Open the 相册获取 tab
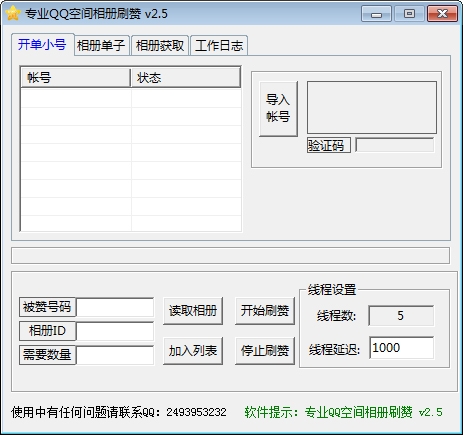 160,45
